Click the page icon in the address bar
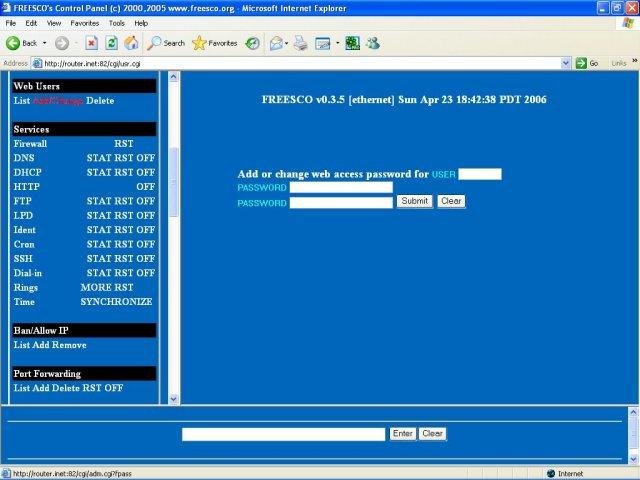Viewport: 640px width, 480px height. pos(37,63)
